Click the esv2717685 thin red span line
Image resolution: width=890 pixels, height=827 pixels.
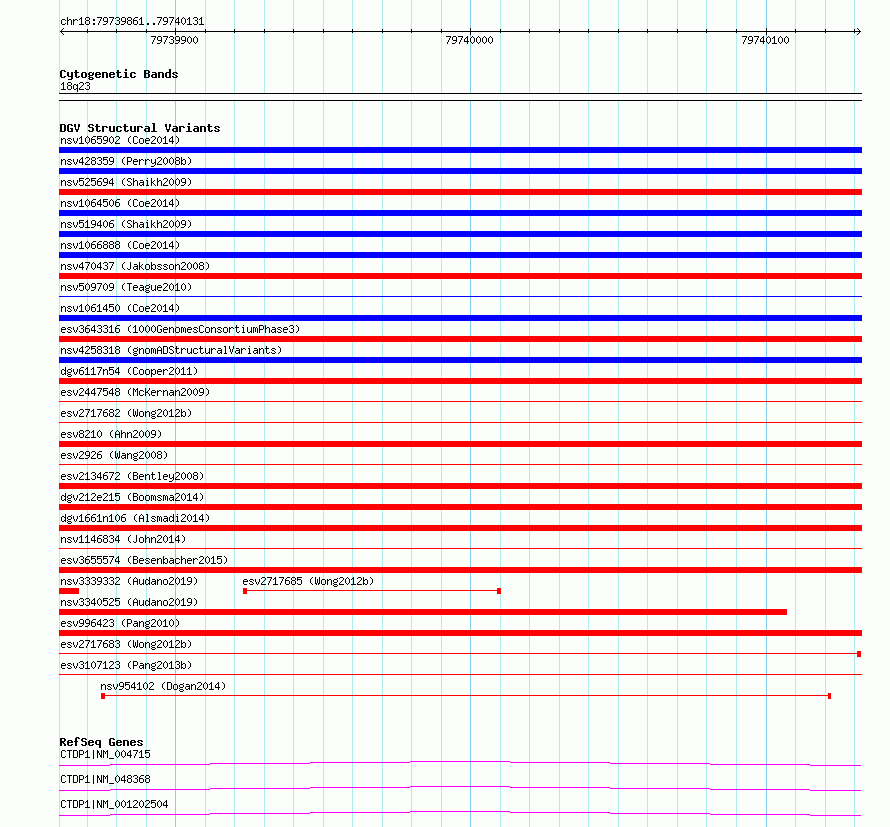click(x=372, y=591)
